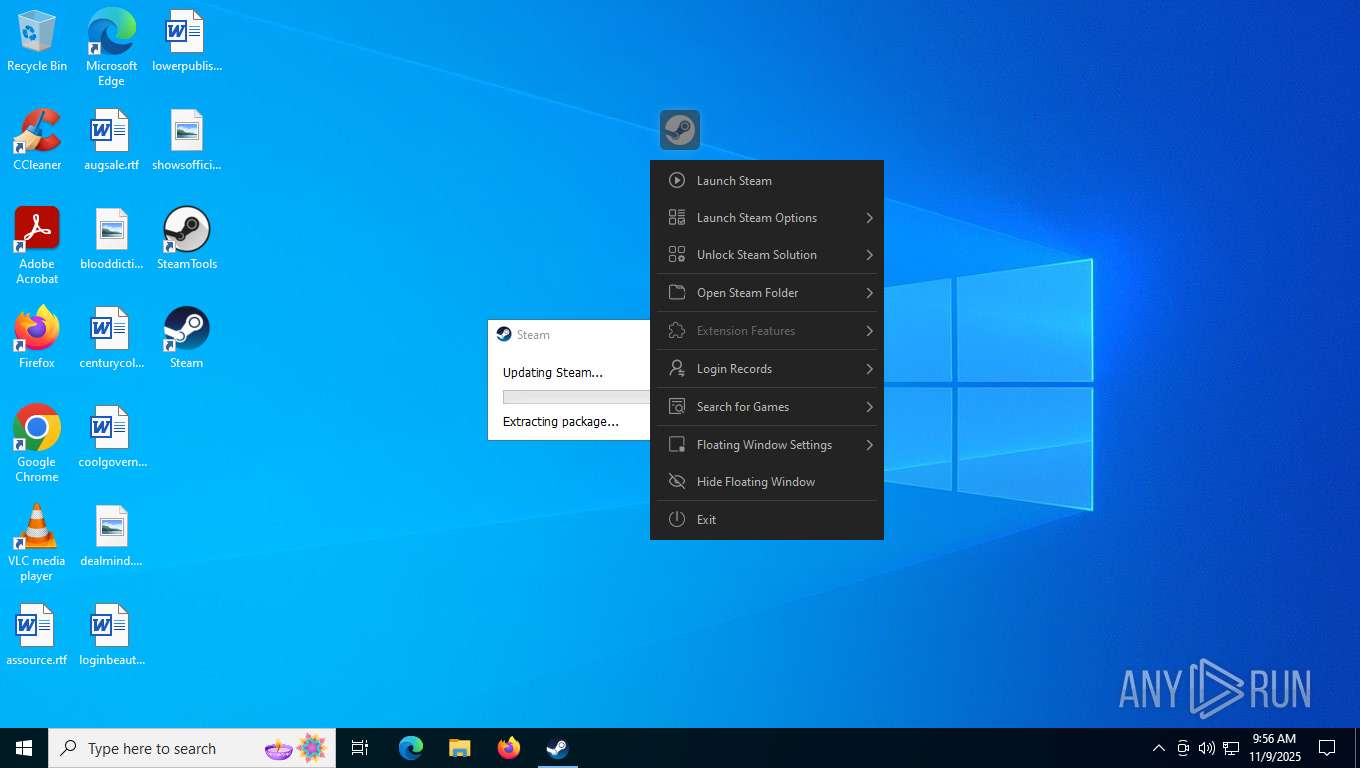
Task: Open the Windows Start menu
Action: 24,748
